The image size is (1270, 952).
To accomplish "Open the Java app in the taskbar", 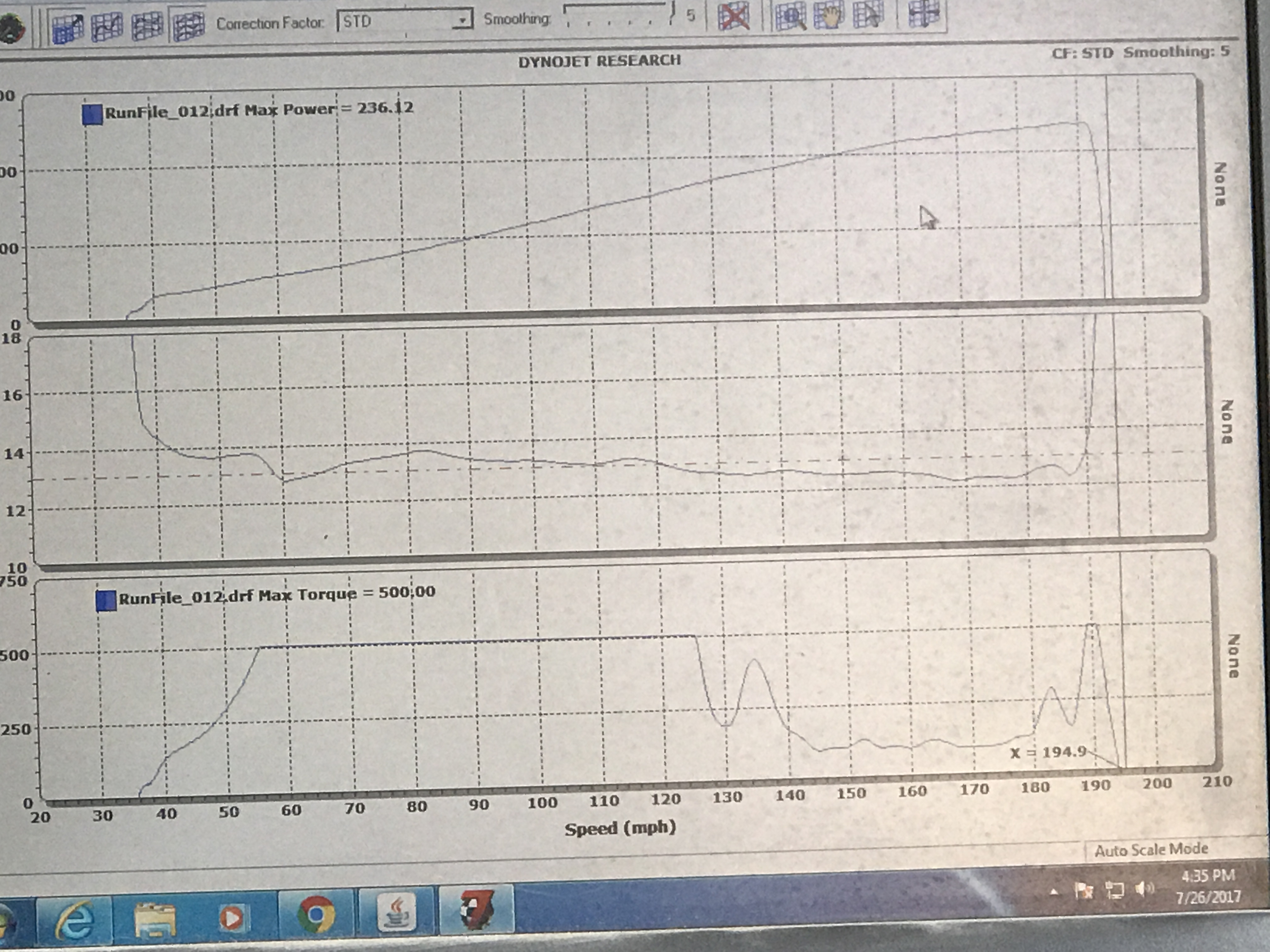I will pos(396,912).
